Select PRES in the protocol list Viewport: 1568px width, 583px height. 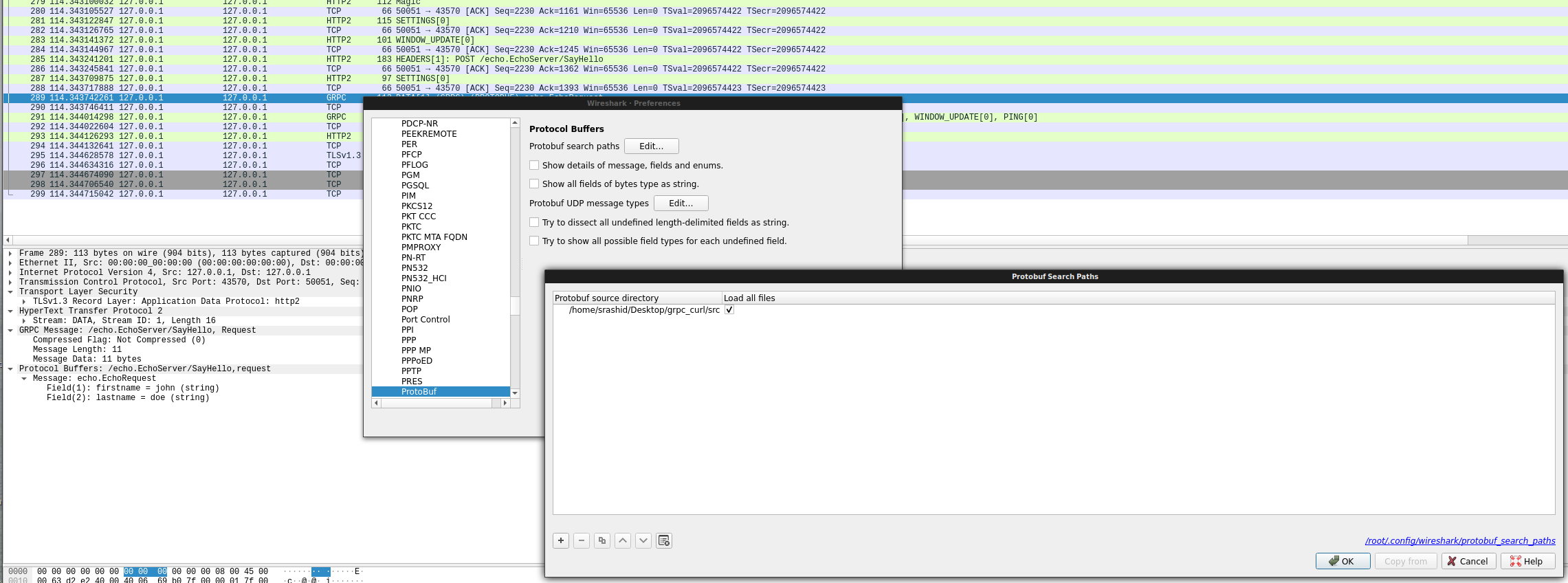pos(412,382)
